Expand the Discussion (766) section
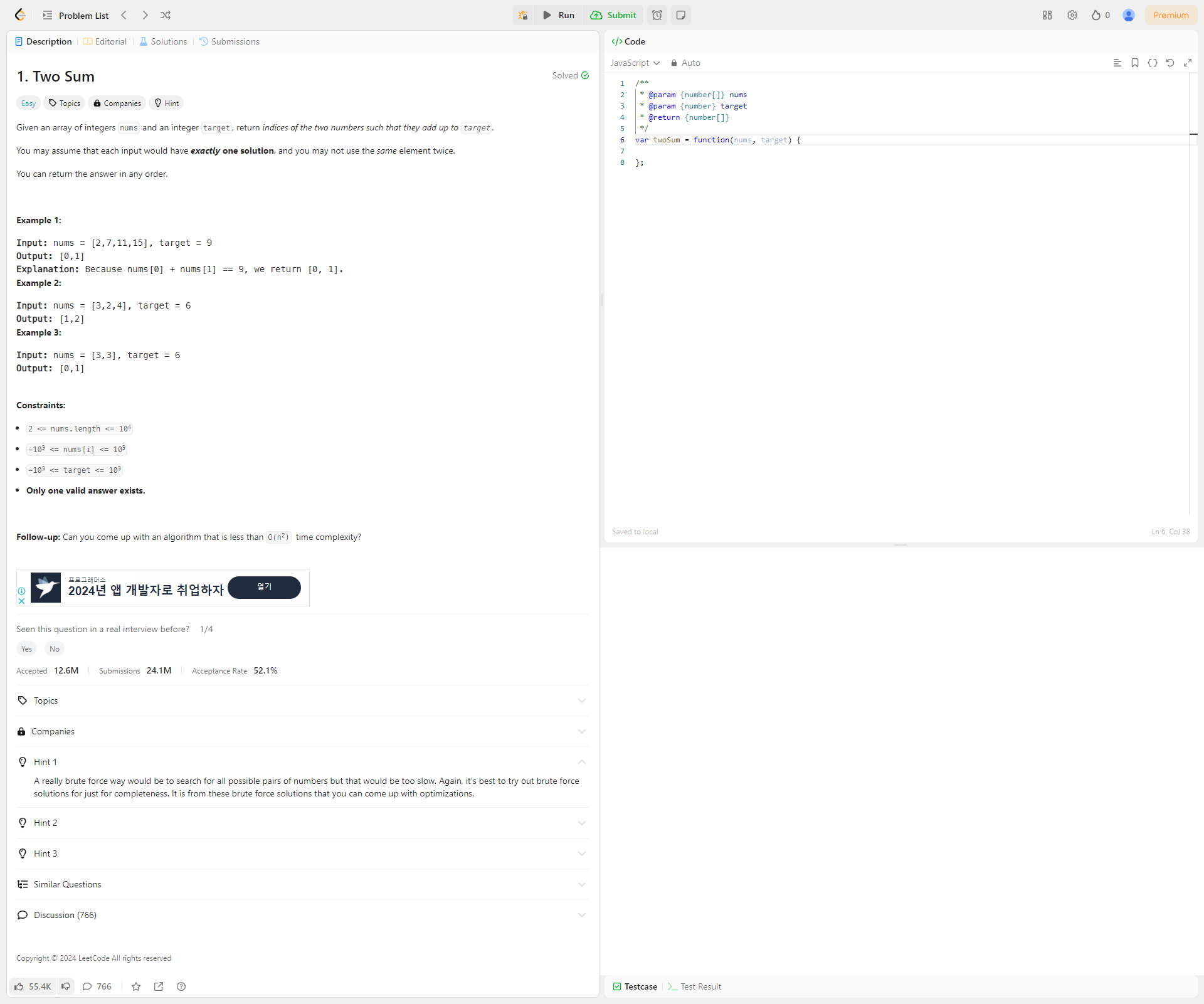Screen dimensions: 1204x1004 pos(302,915)
